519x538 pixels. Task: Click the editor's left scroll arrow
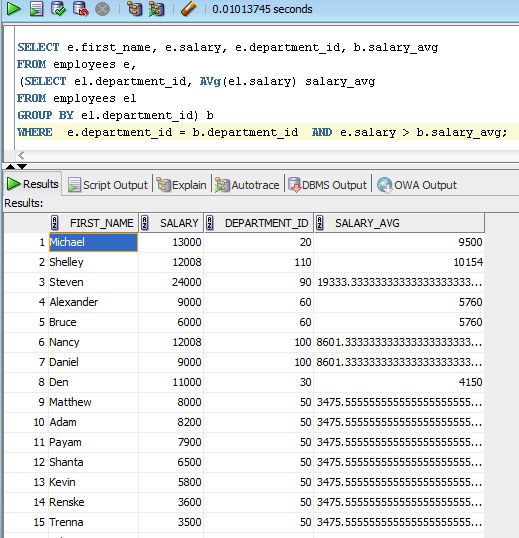point(21,155)
